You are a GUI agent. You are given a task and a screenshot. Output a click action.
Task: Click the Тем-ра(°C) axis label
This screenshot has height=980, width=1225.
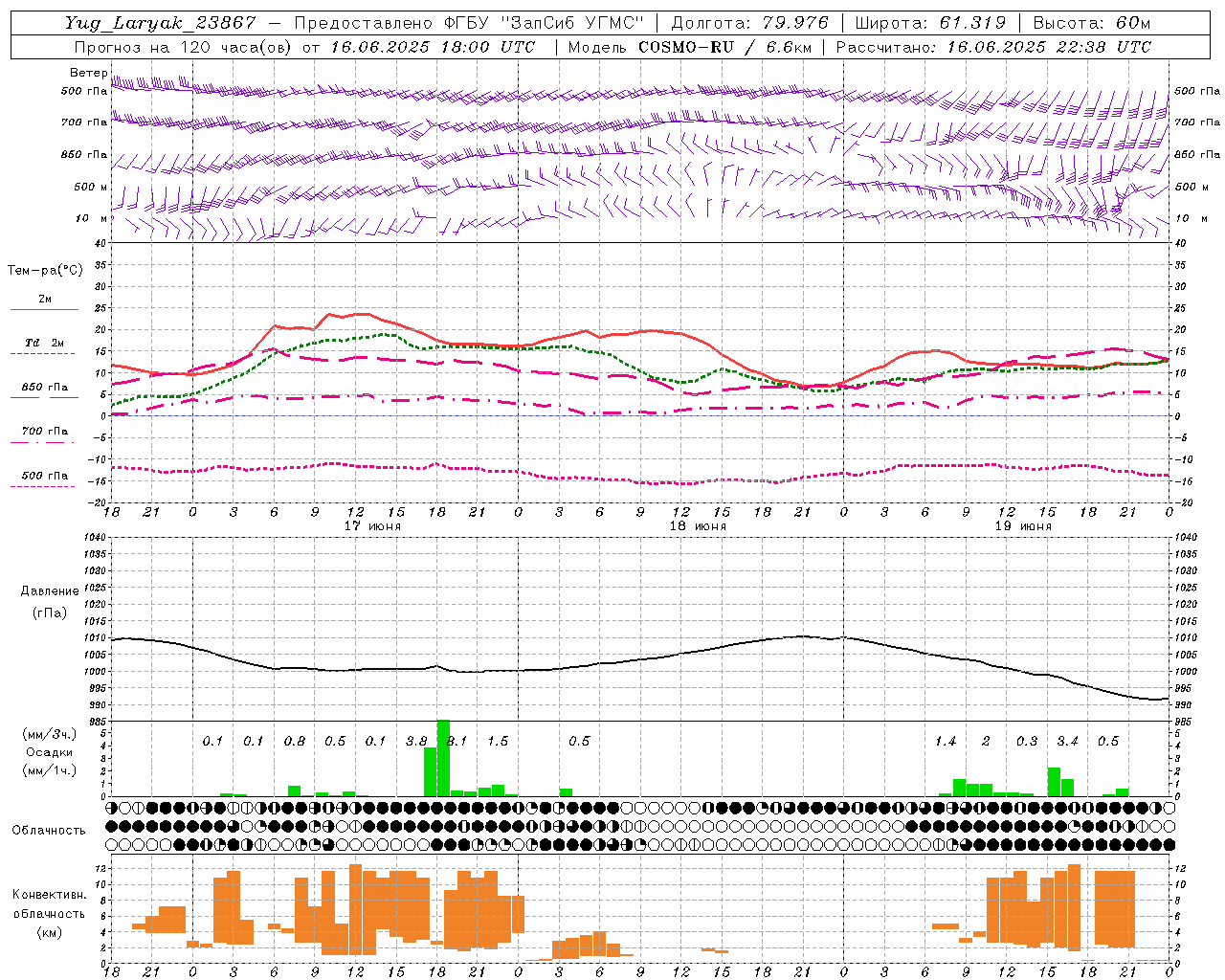pos(45,271)
